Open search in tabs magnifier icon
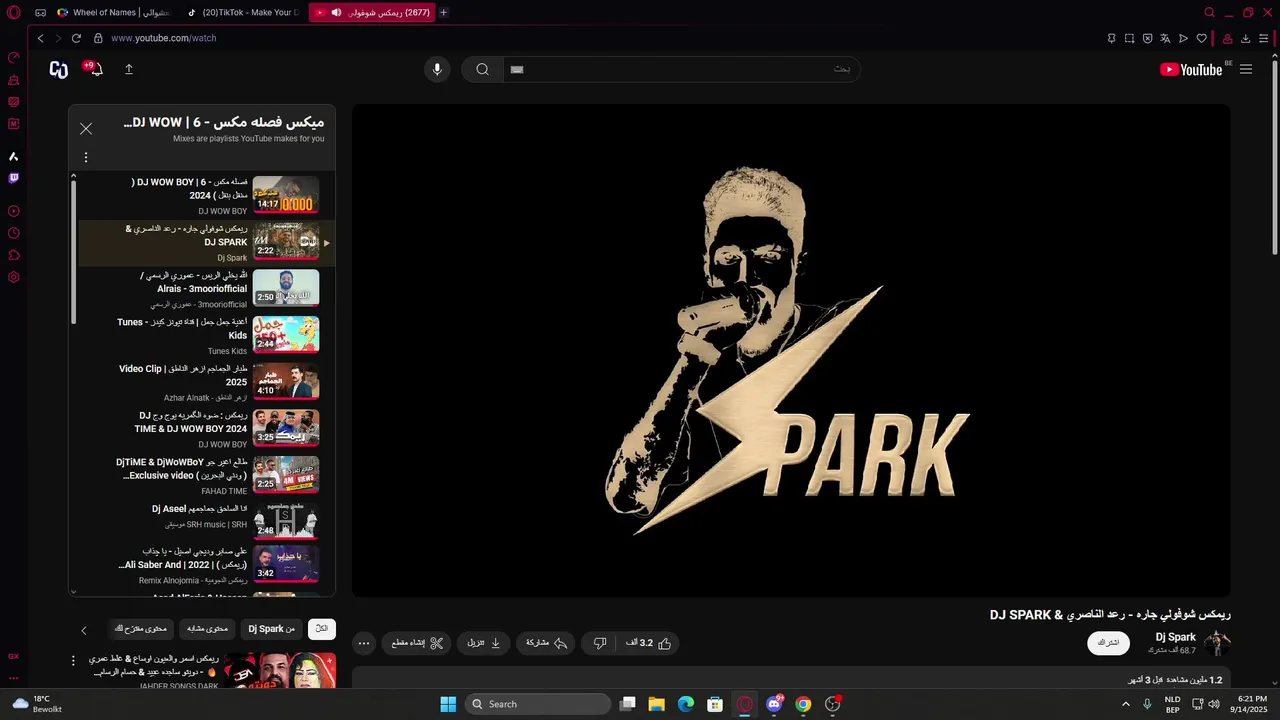 [1209, 12]
